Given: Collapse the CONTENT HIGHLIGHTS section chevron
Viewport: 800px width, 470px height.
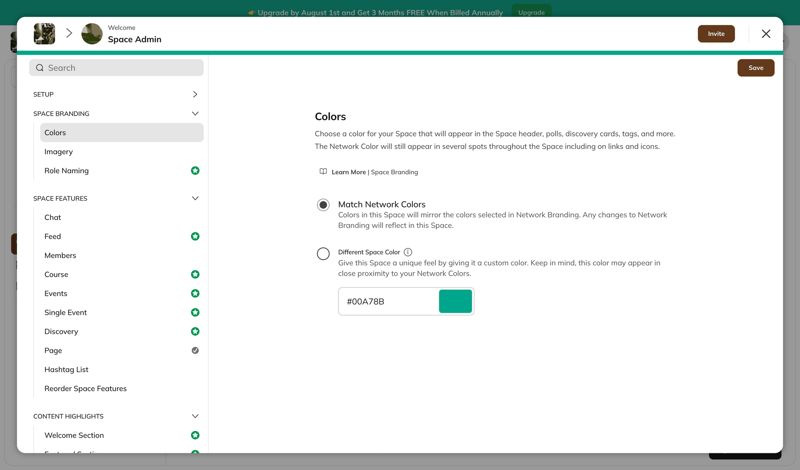Looking at the screenshot, I should [195, 416].
